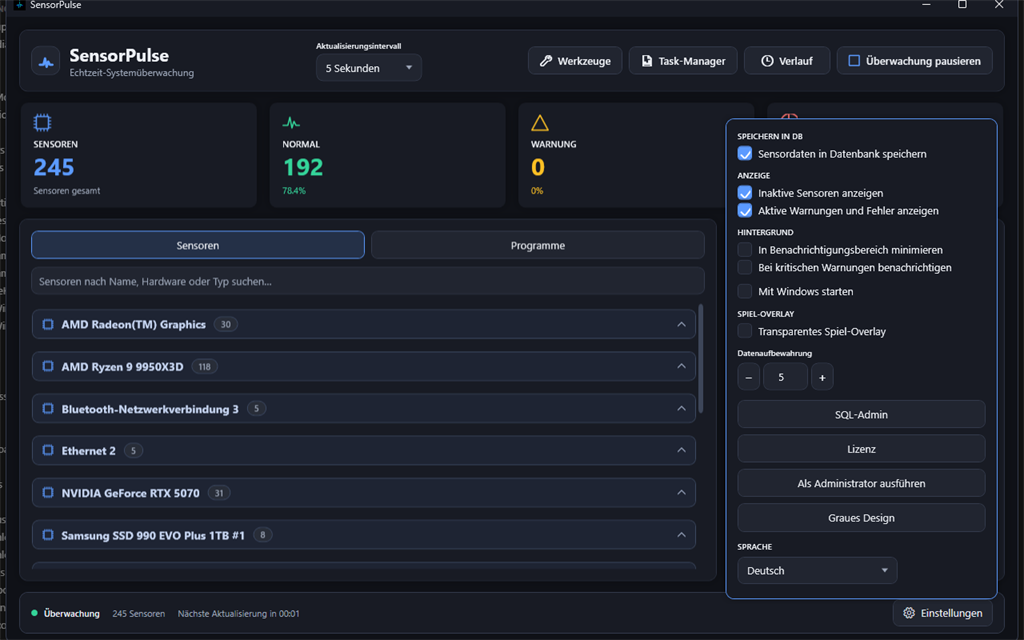
Task: Uncheck Inaktive Sensoren anzeigen
Action: (744, 193)
